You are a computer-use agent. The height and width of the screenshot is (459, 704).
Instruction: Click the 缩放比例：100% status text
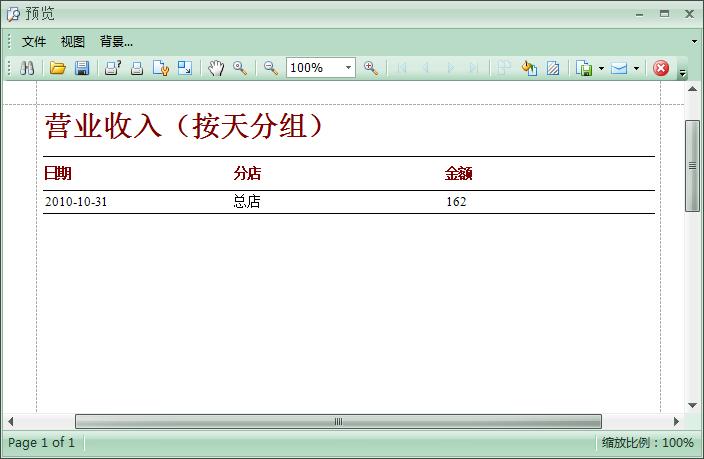click(x=648, y=443)
